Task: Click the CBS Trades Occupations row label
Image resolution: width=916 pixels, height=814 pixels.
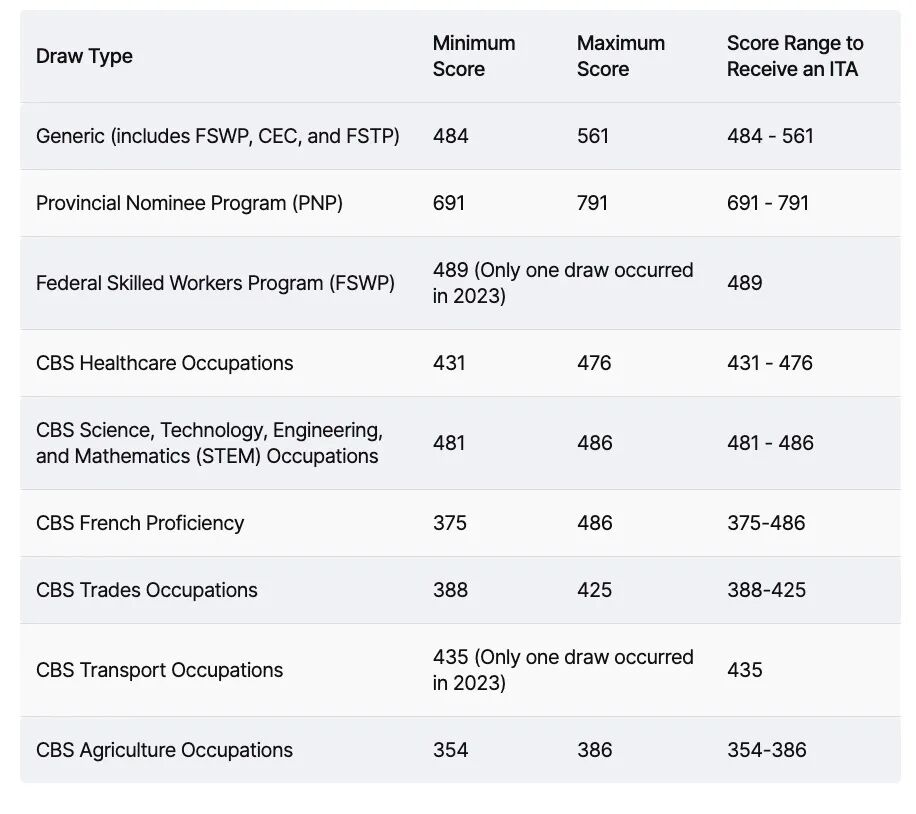Action: point(147,590)
